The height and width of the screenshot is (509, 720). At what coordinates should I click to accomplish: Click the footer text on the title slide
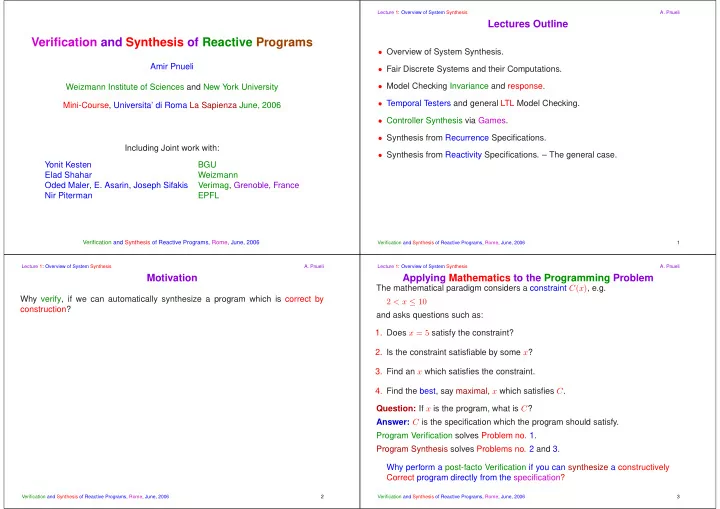tap(171, 242)
